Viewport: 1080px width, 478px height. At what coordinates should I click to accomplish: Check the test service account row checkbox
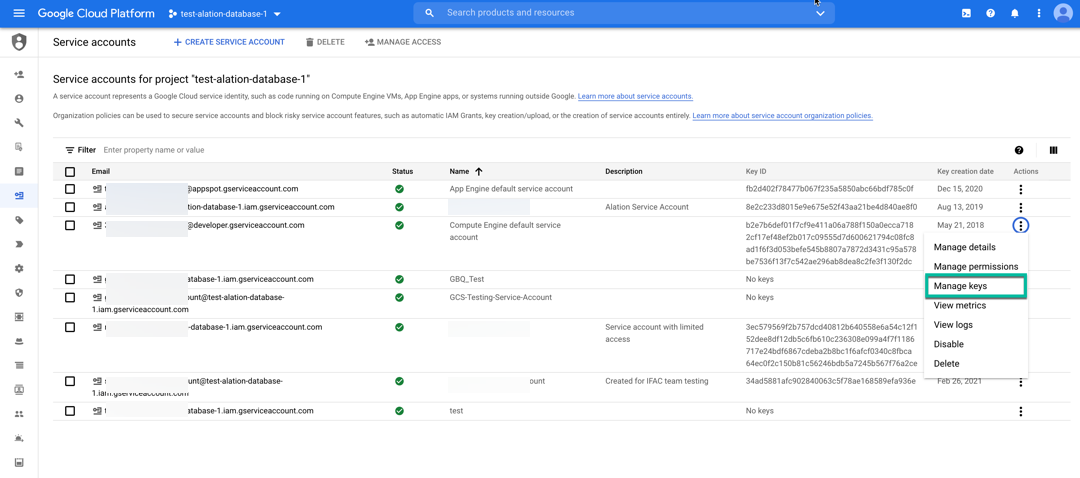tap(70, 411)
